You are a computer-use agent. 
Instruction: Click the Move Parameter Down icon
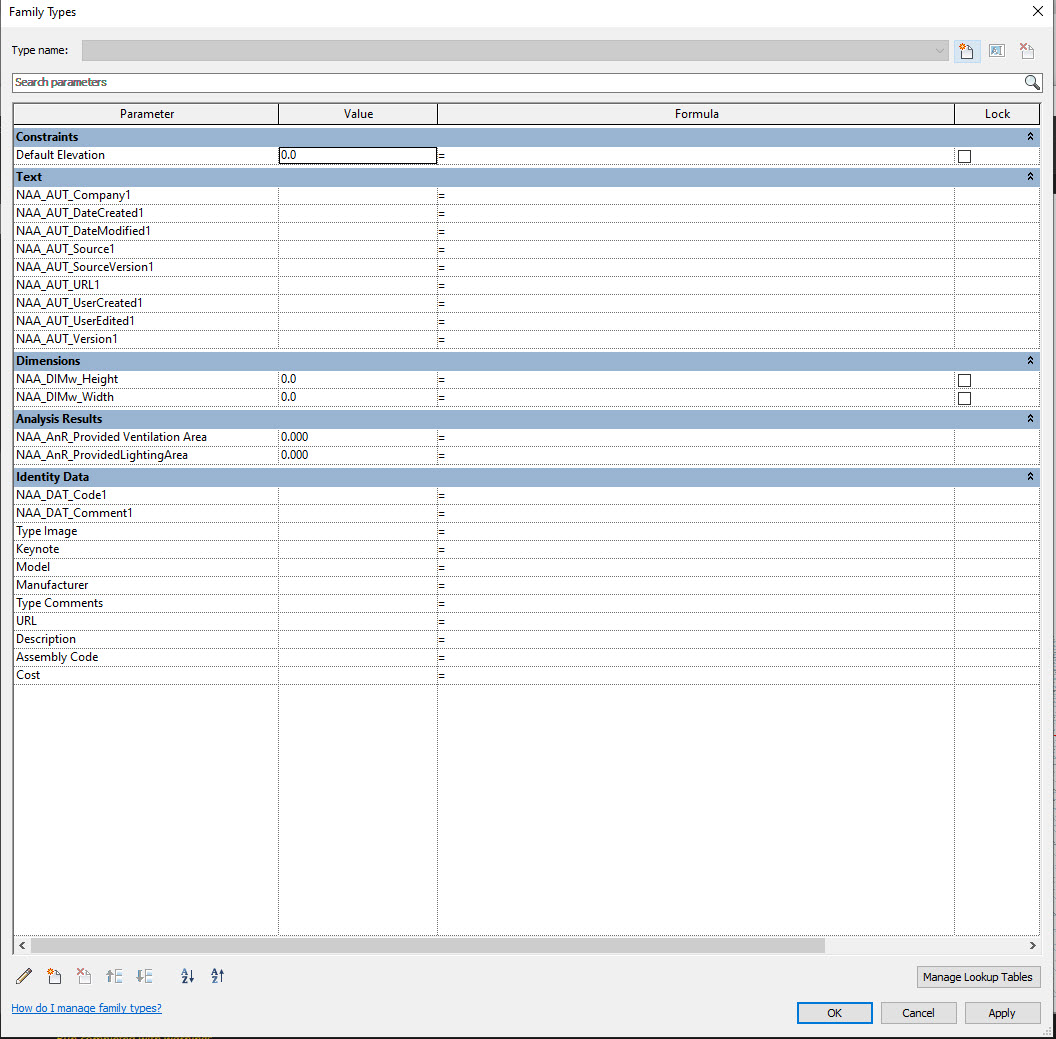[144, 976]
